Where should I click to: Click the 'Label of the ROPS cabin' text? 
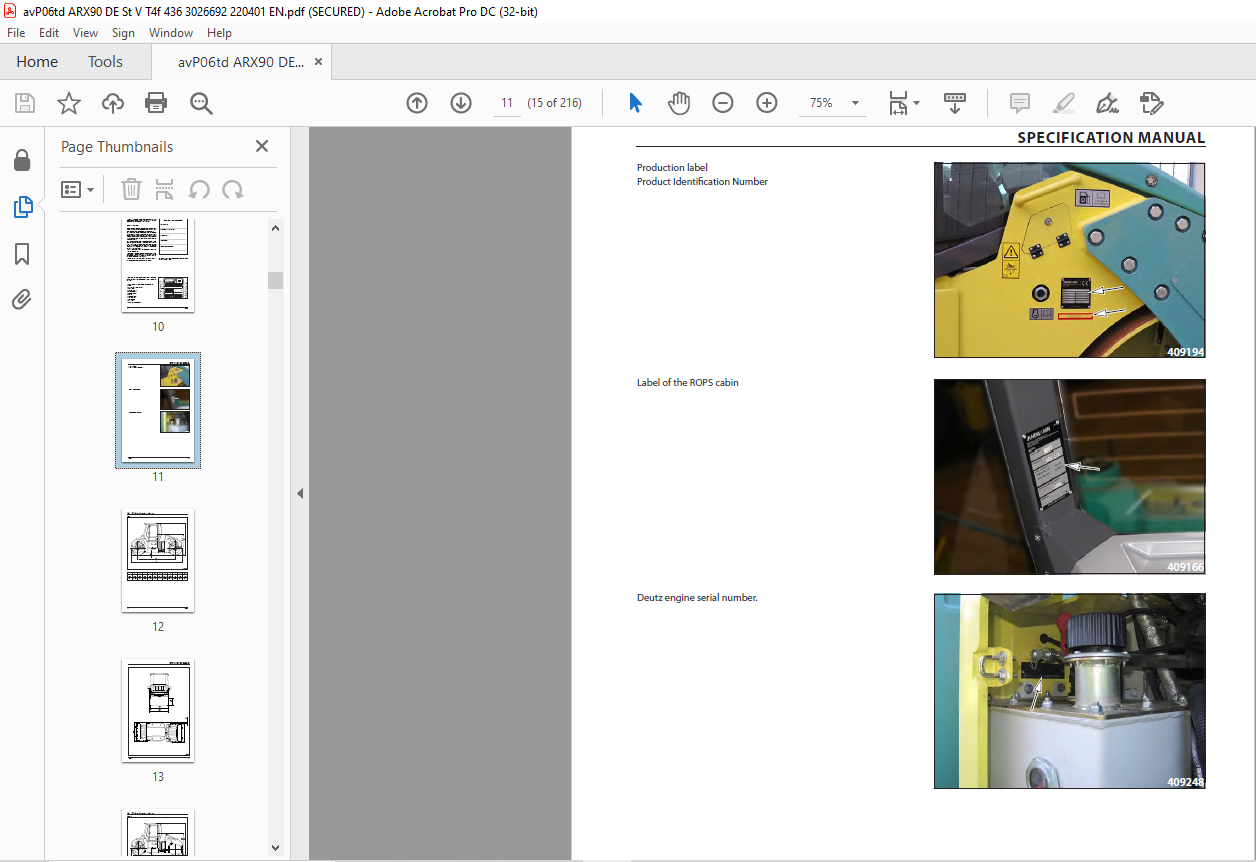[688, 383]
